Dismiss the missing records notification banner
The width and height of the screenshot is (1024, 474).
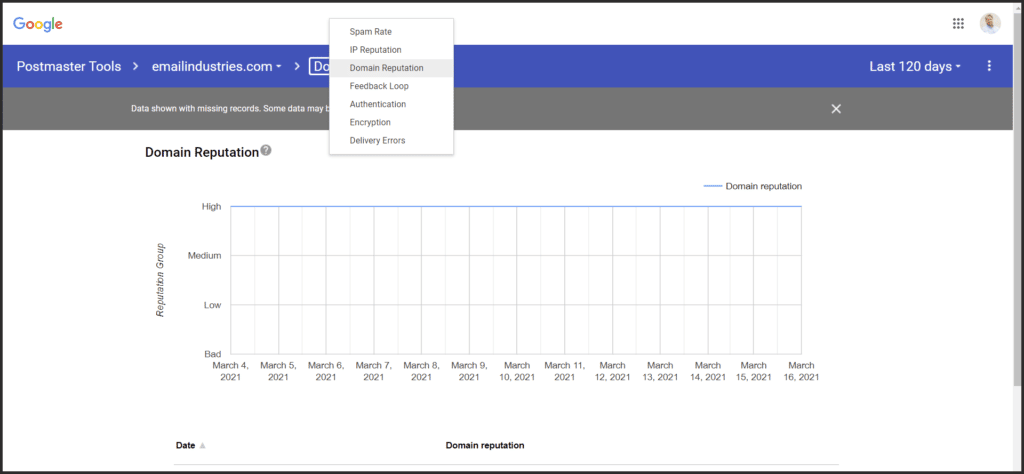point(836,108)
